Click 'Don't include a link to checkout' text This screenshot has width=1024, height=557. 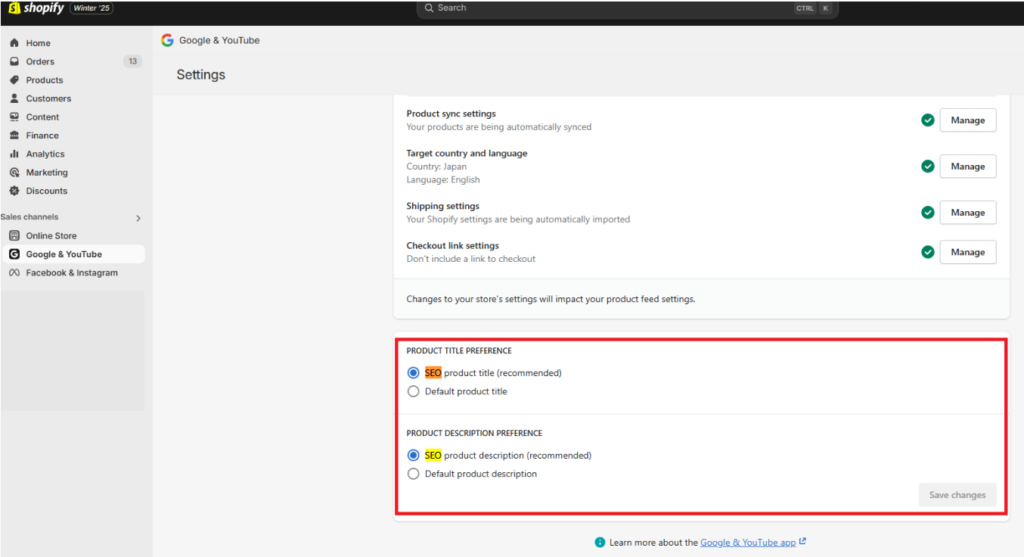click(471, 259)
